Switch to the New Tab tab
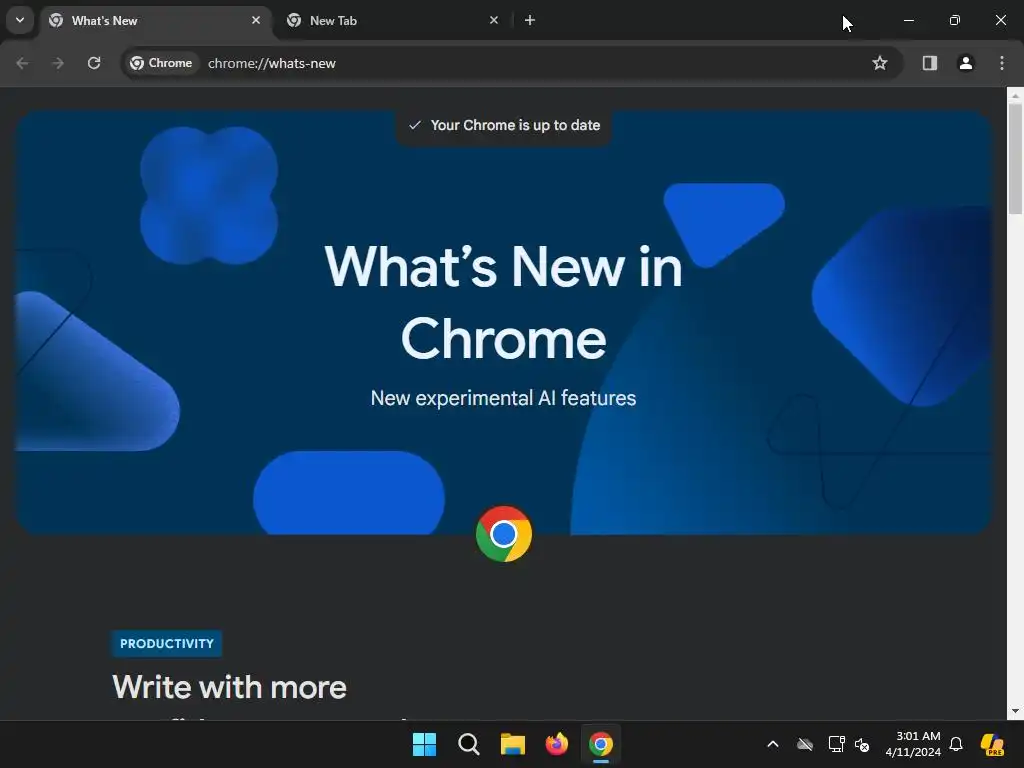Viewport: 1024px width, 768px height. click(x=392, y=20)
